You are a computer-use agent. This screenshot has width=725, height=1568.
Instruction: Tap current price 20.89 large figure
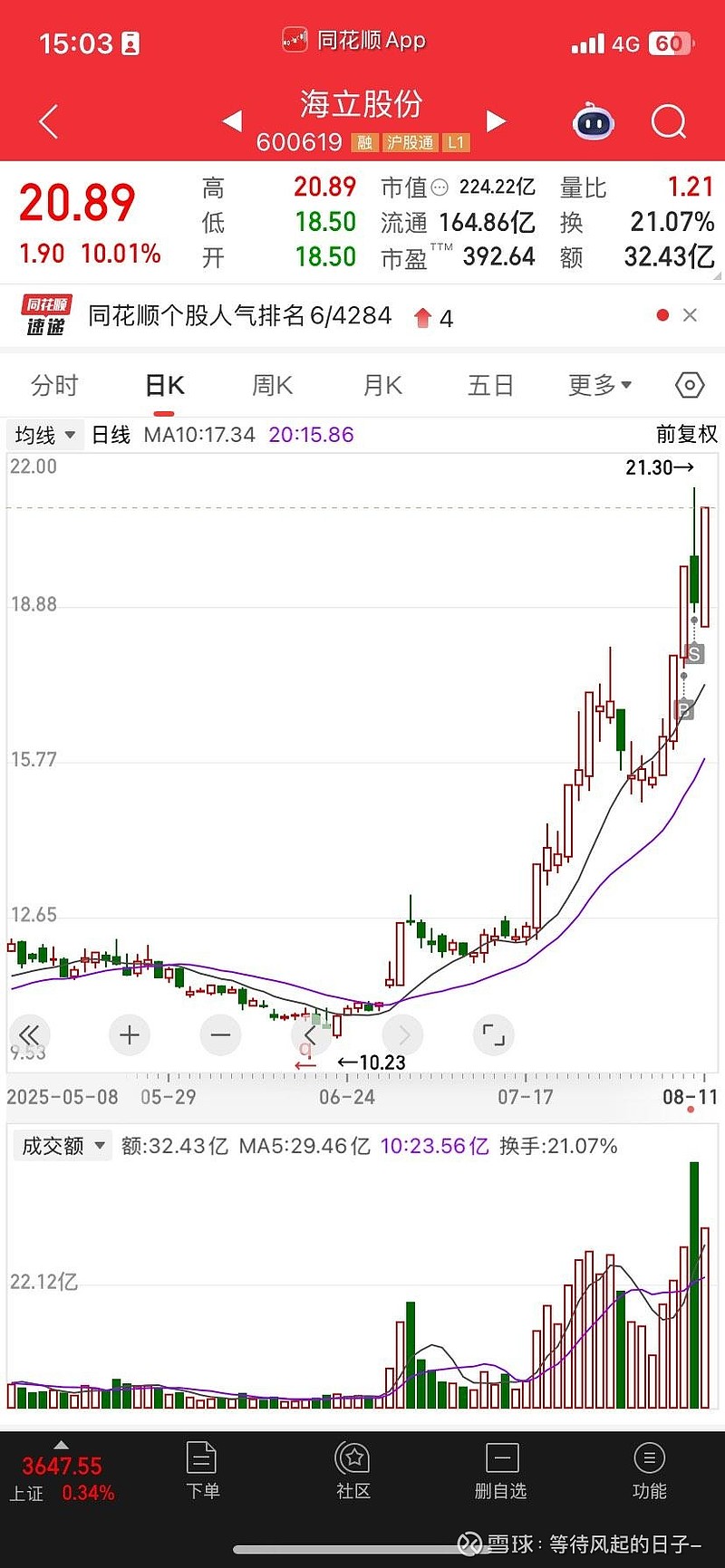[77, 202]
